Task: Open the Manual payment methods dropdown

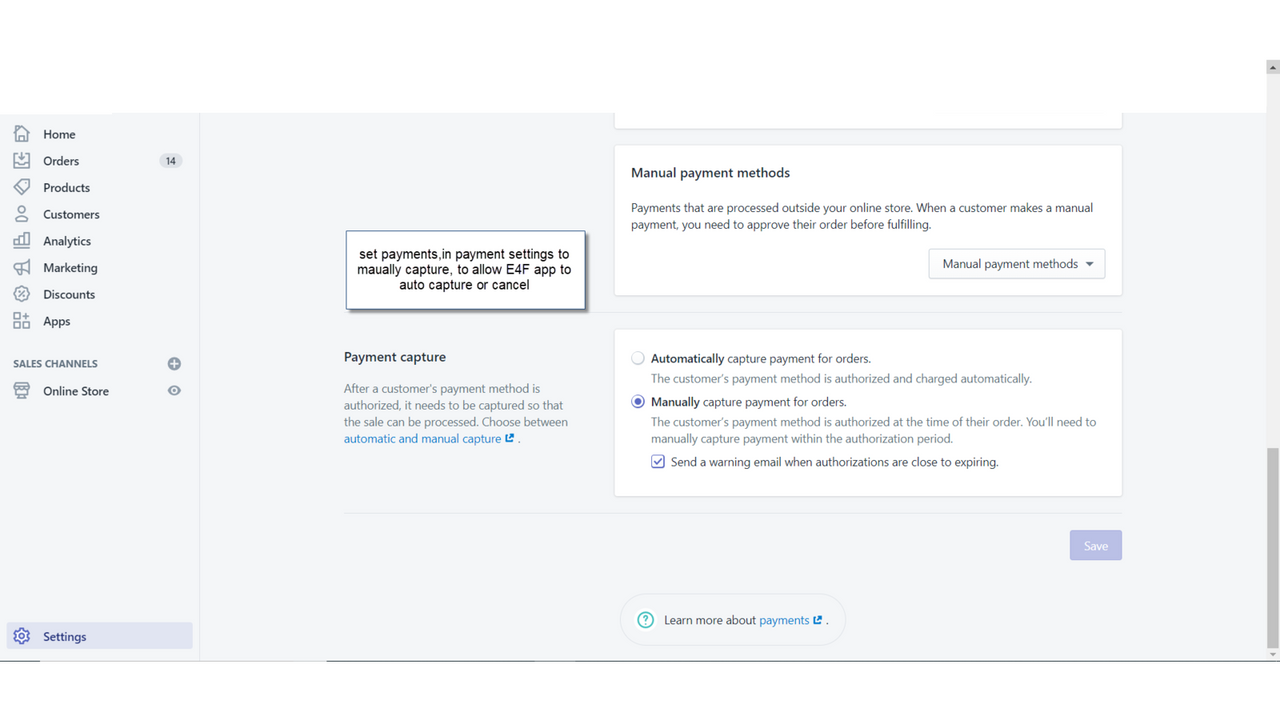Action: tap(1016, 263)
